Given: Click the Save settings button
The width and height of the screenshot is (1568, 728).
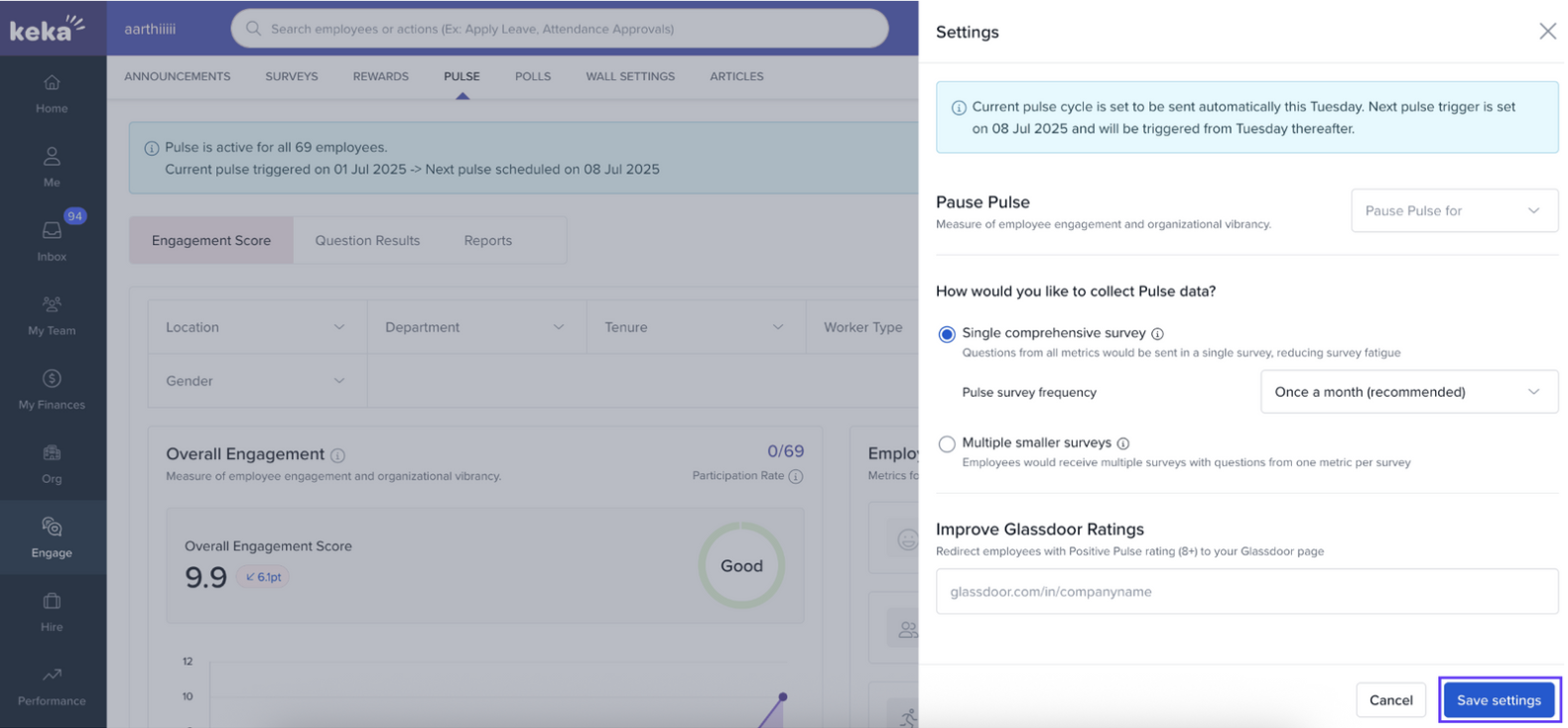Looking at the screenshot, I should pos(1499,700).
